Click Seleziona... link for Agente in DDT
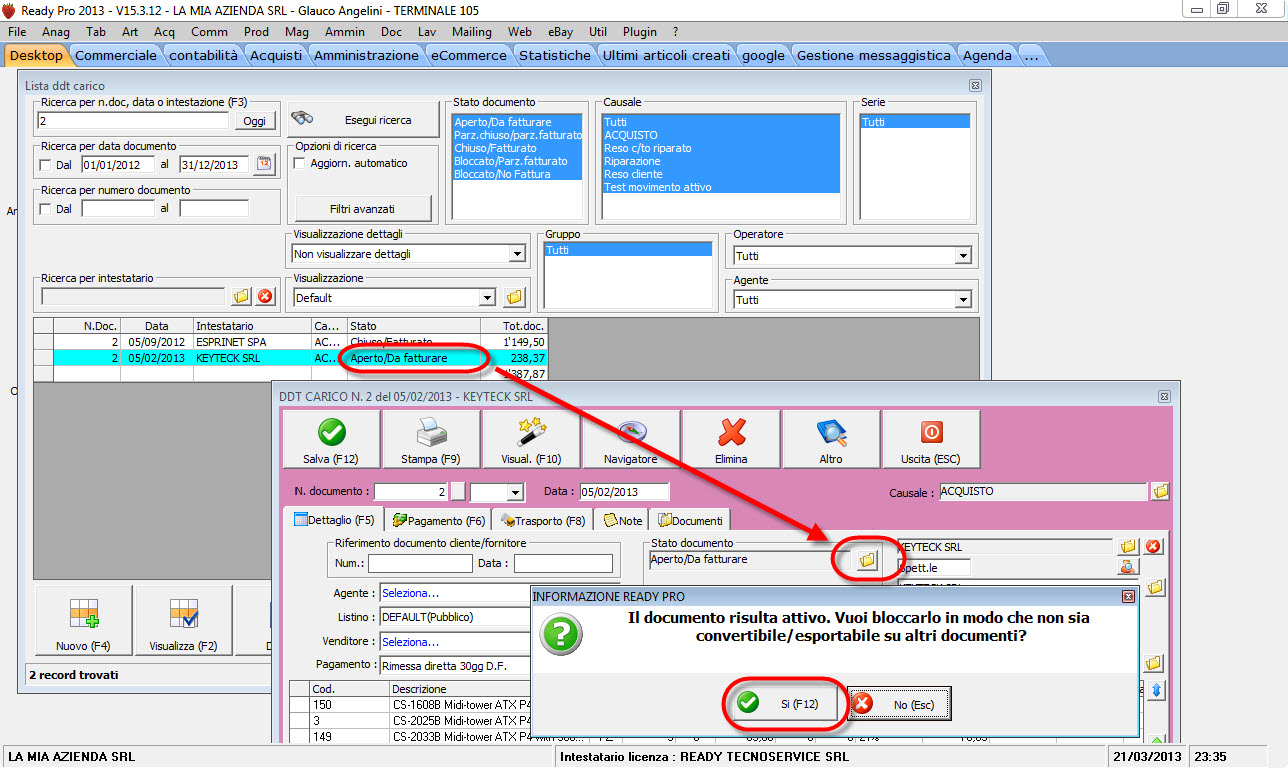 pos(411,592)
